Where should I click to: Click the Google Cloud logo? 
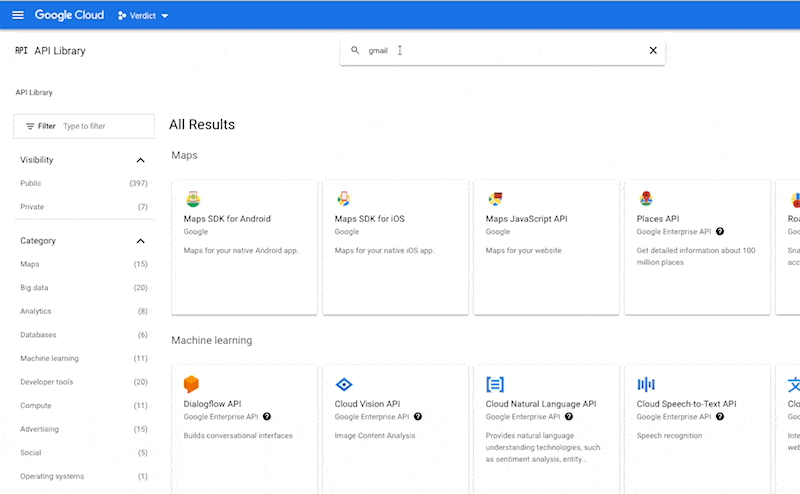click(69, 15)
